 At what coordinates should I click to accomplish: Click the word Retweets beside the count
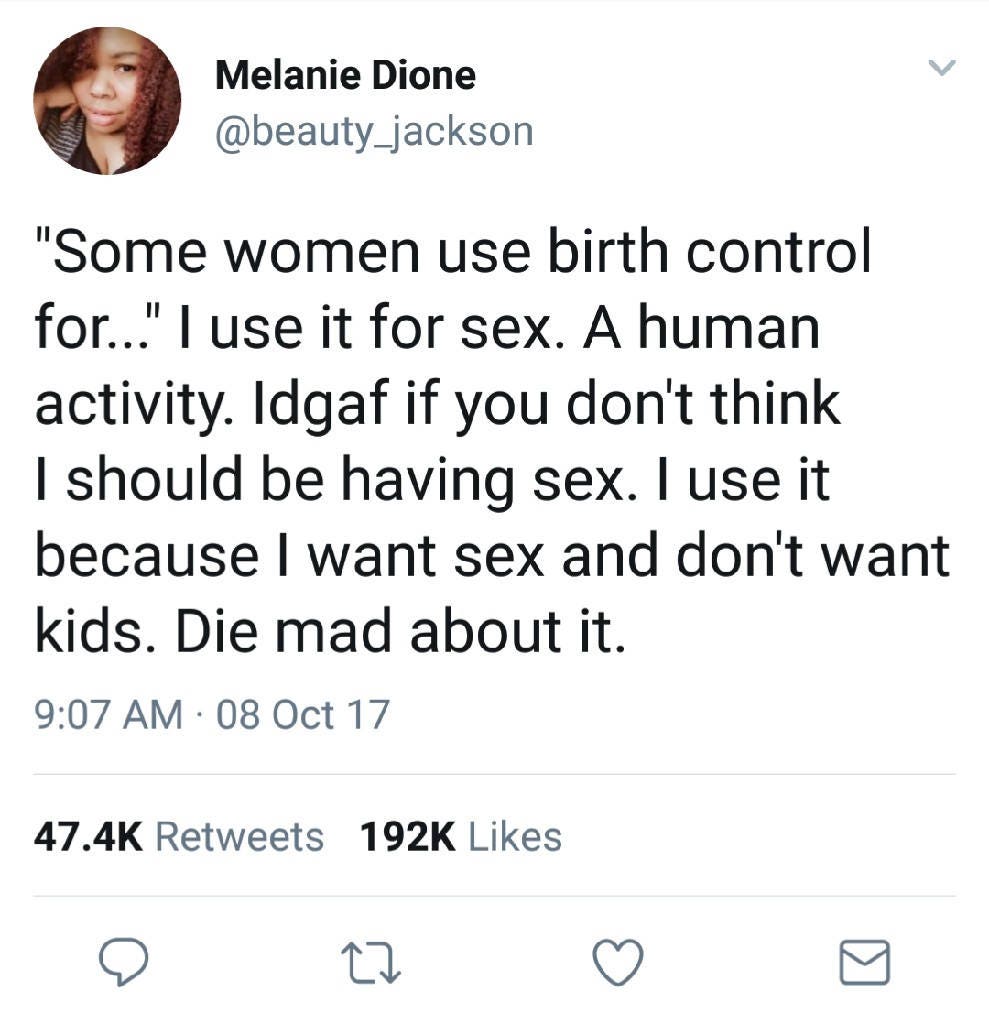[240, 836]
